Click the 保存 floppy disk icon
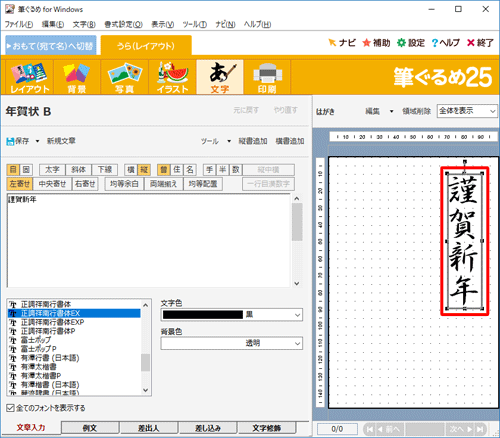The height and width of the screenshot is (438, 500). pos(10,141)
